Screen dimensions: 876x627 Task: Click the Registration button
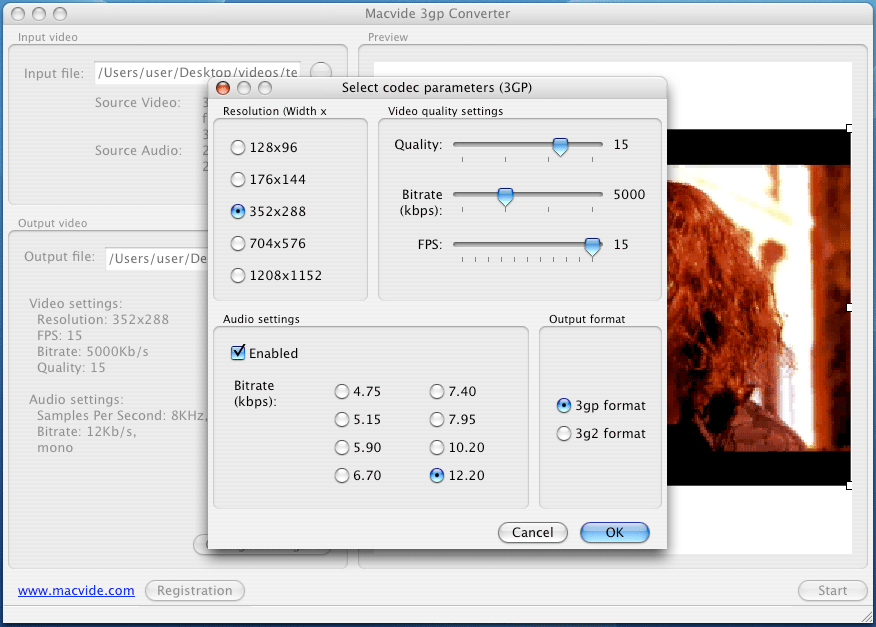pyautogui.click(x=194, y=591)
